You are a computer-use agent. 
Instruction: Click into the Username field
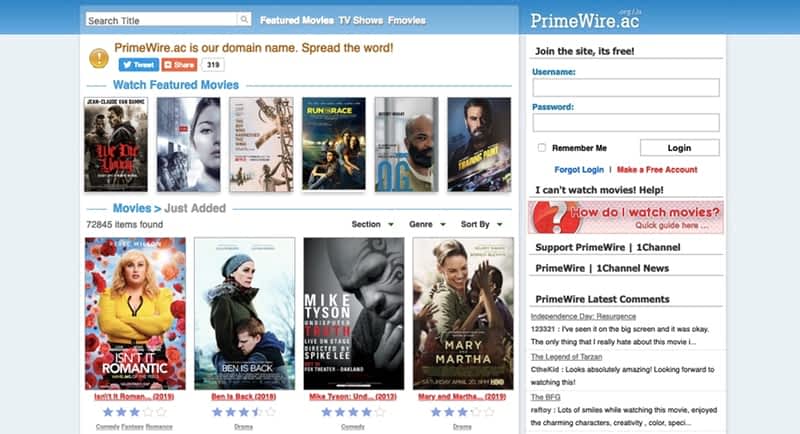coord(626,87)
